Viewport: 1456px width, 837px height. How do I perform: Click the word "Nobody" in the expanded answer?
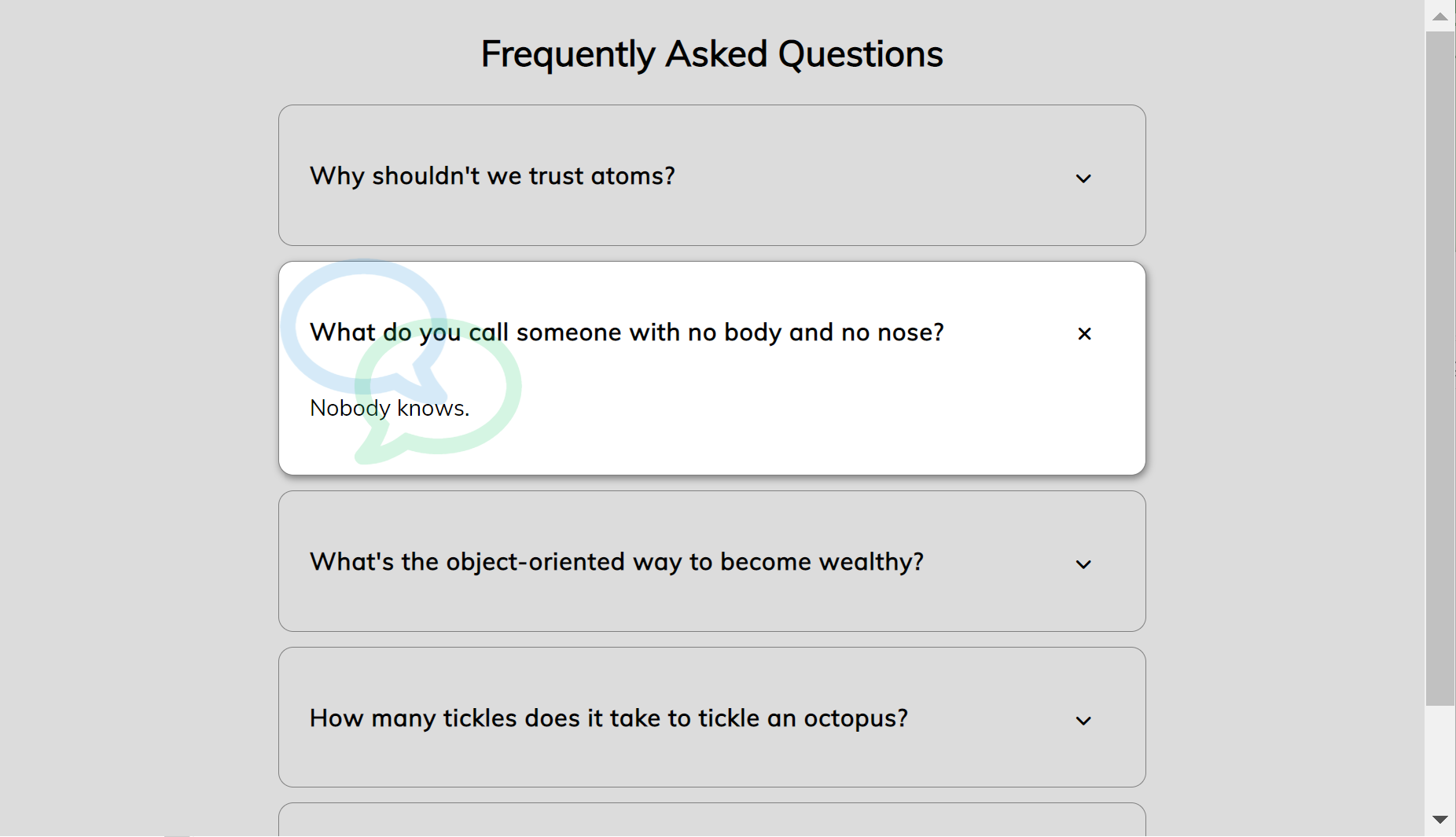(x=350, y=408)
